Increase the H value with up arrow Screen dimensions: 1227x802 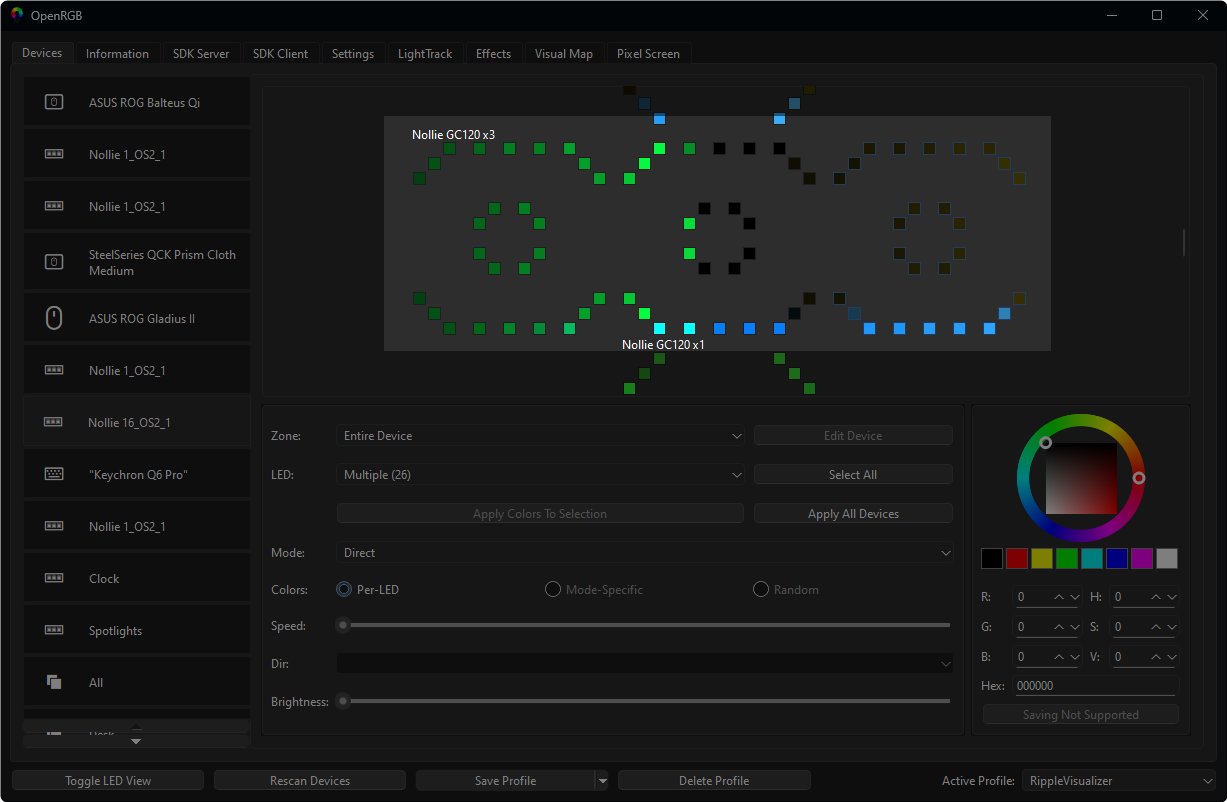(1156, 597)
